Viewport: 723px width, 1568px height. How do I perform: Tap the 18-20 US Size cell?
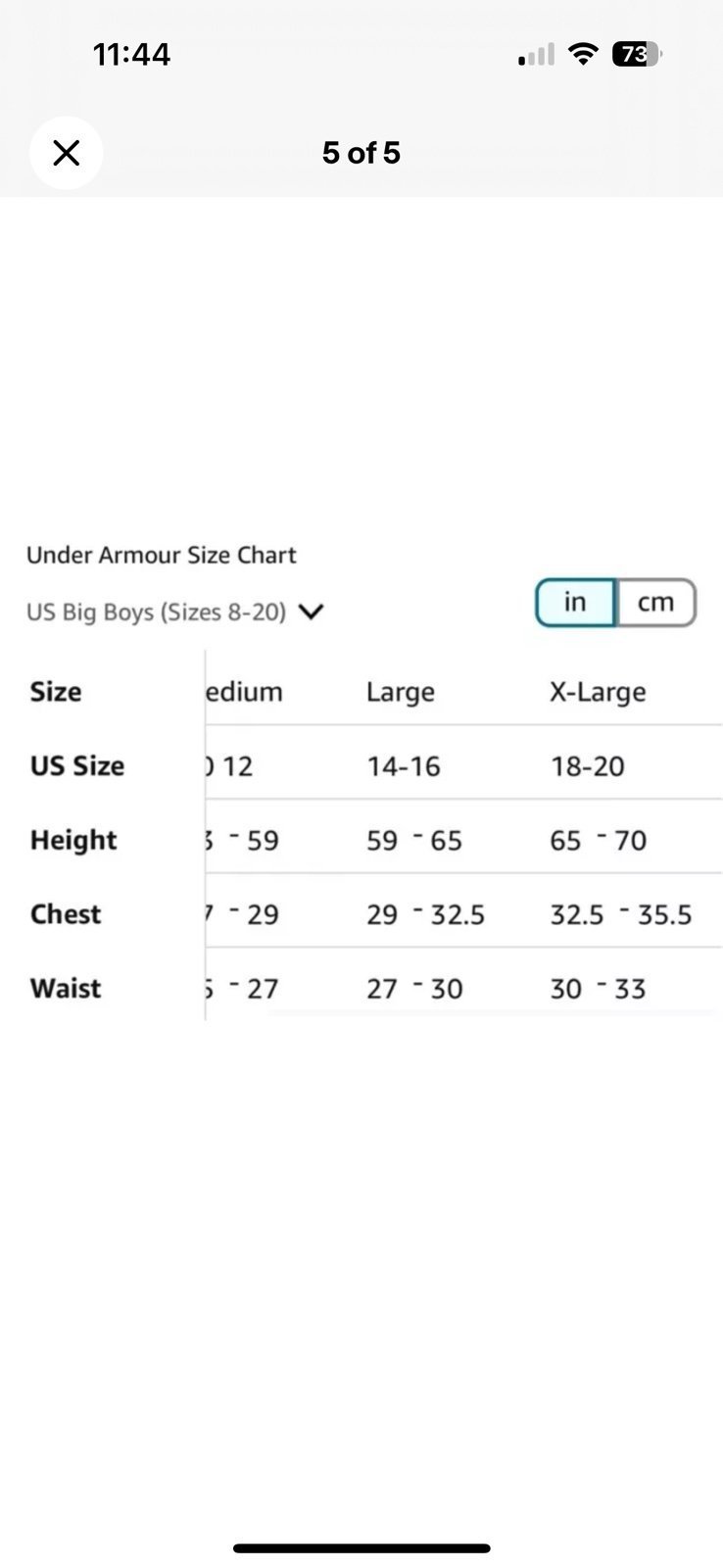click(x=587, y=766)
